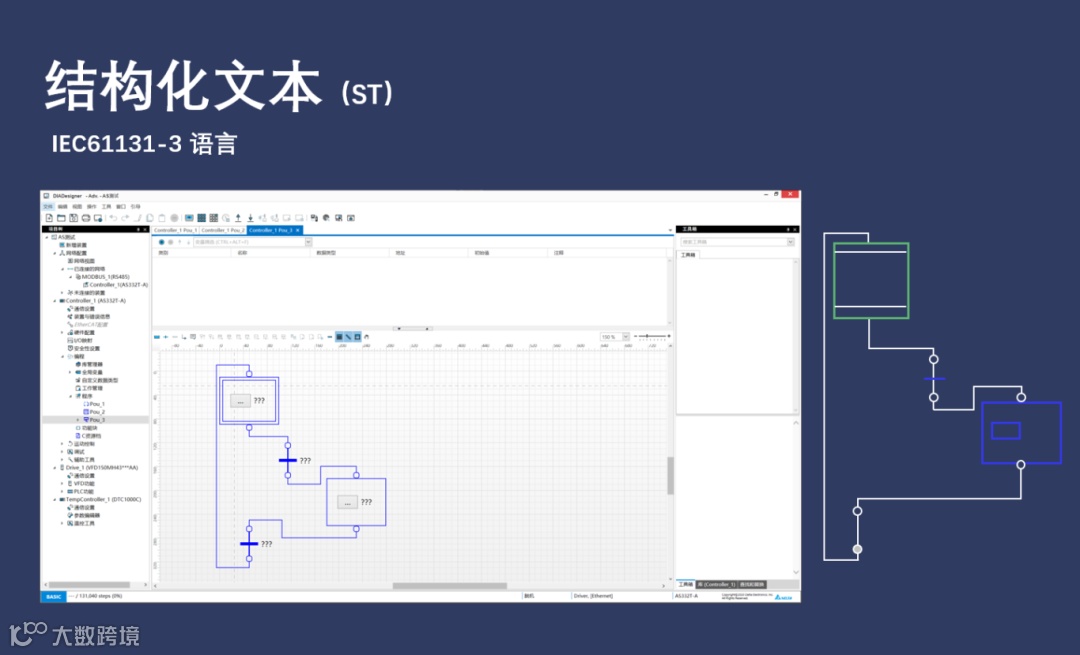Select Controller_1(AS332T-A) under MODBUS_1

[118, 284]
